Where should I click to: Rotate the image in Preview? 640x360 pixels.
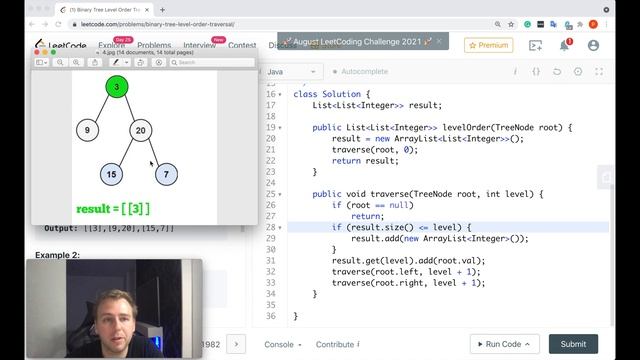coord(140,62)
